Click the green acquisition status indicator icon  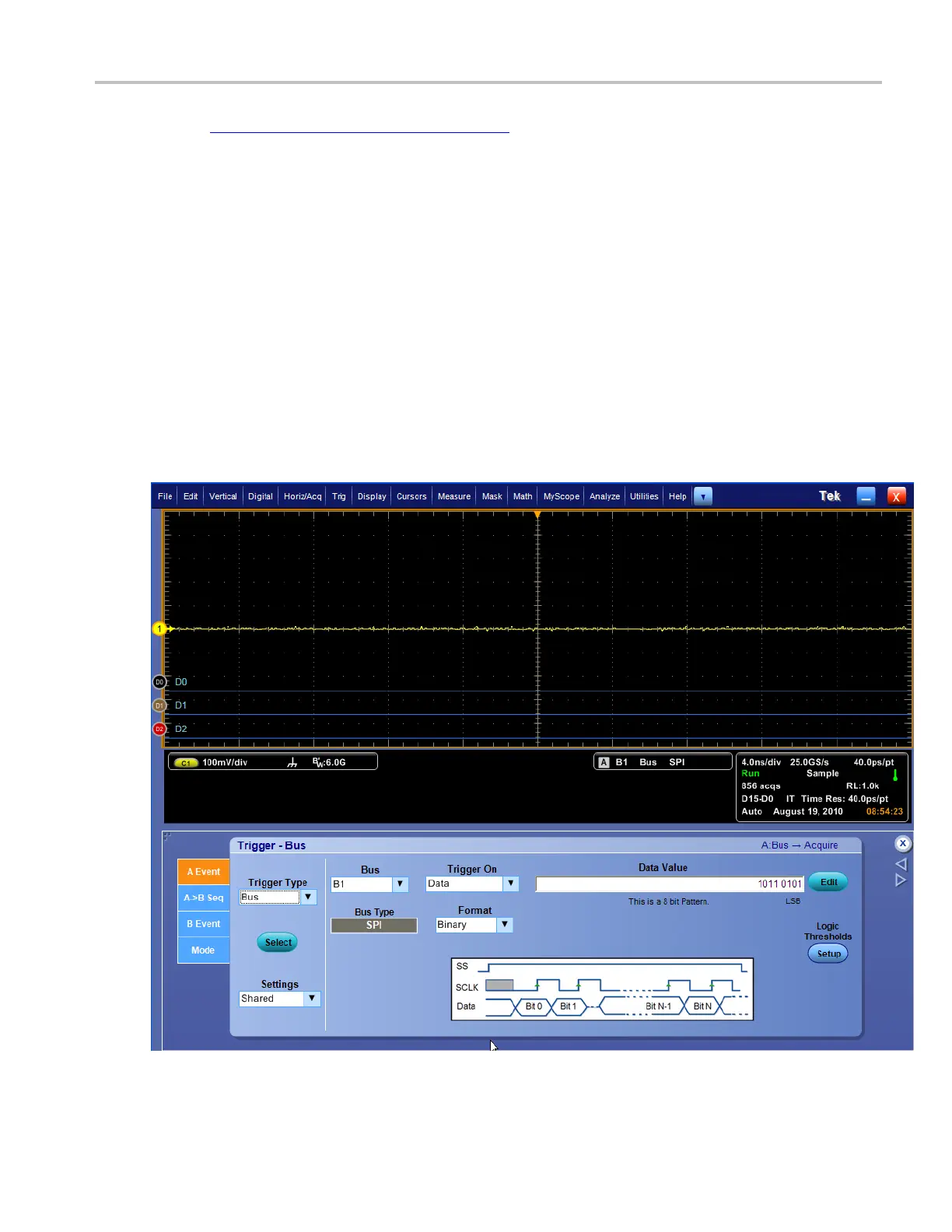(895, 775)
